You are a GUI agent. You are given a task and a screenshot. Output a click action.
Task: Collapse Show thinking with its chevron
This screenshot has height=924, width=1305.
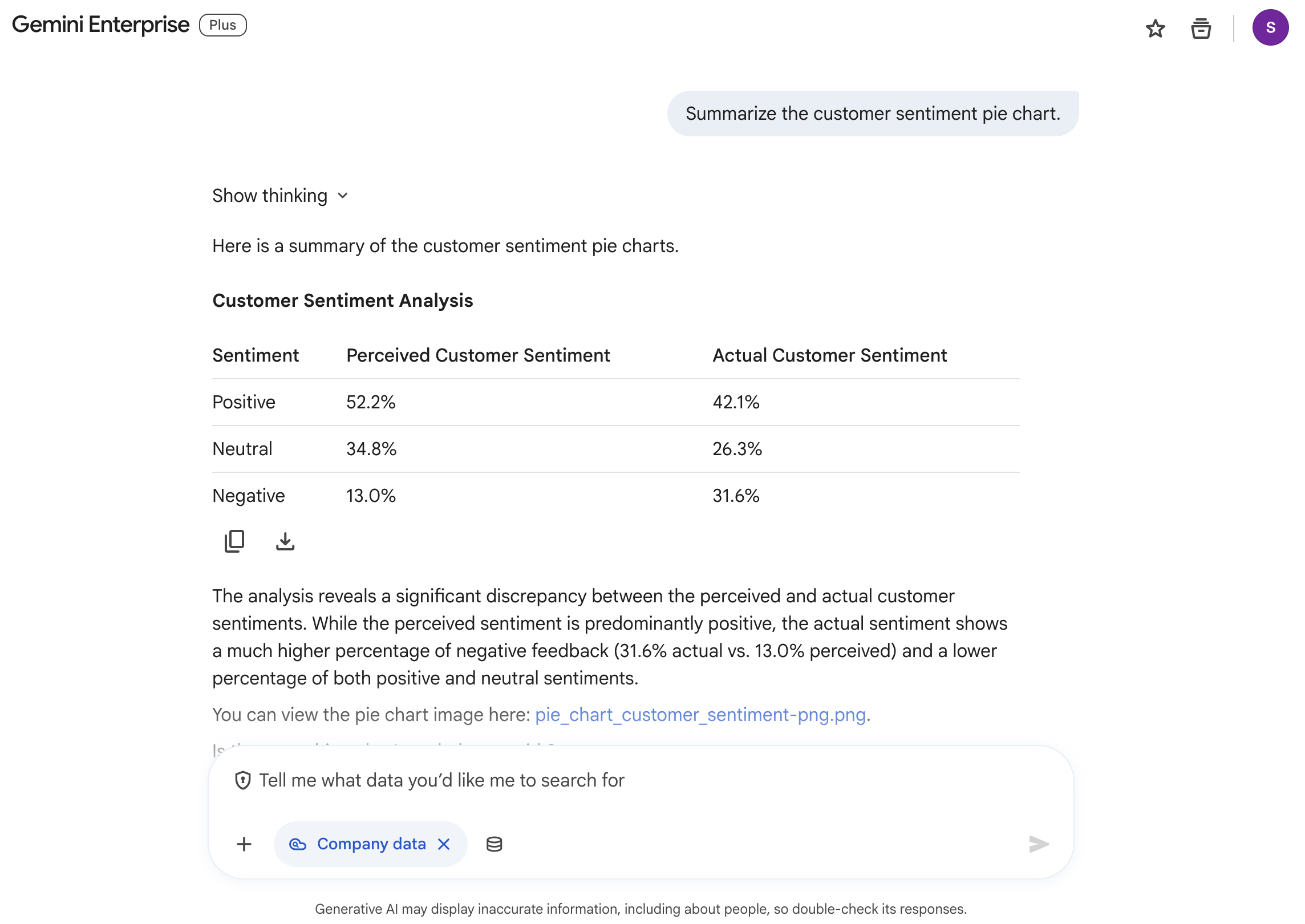(343, 196)
